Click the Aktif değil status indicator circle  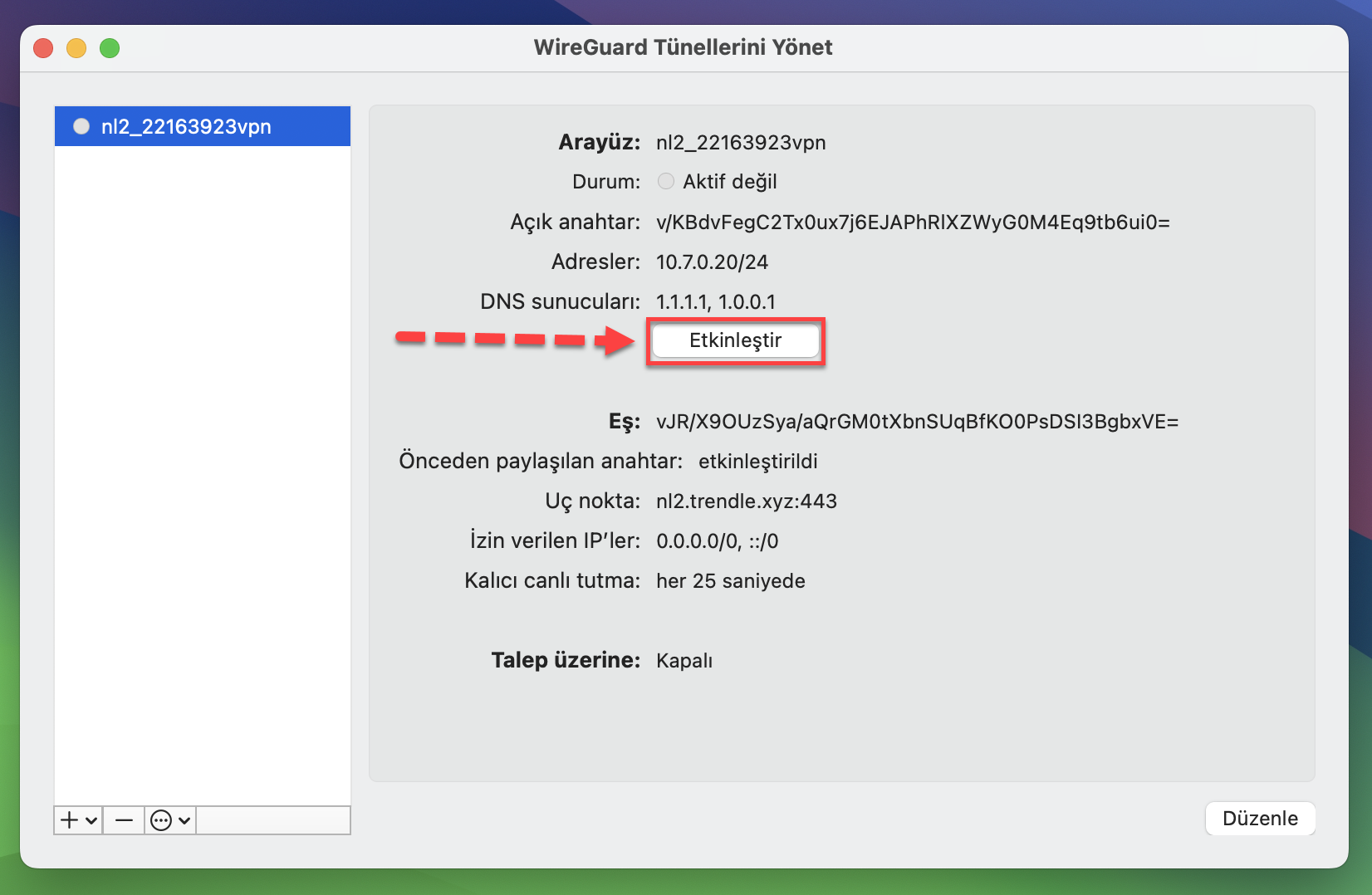pos(665,181)
